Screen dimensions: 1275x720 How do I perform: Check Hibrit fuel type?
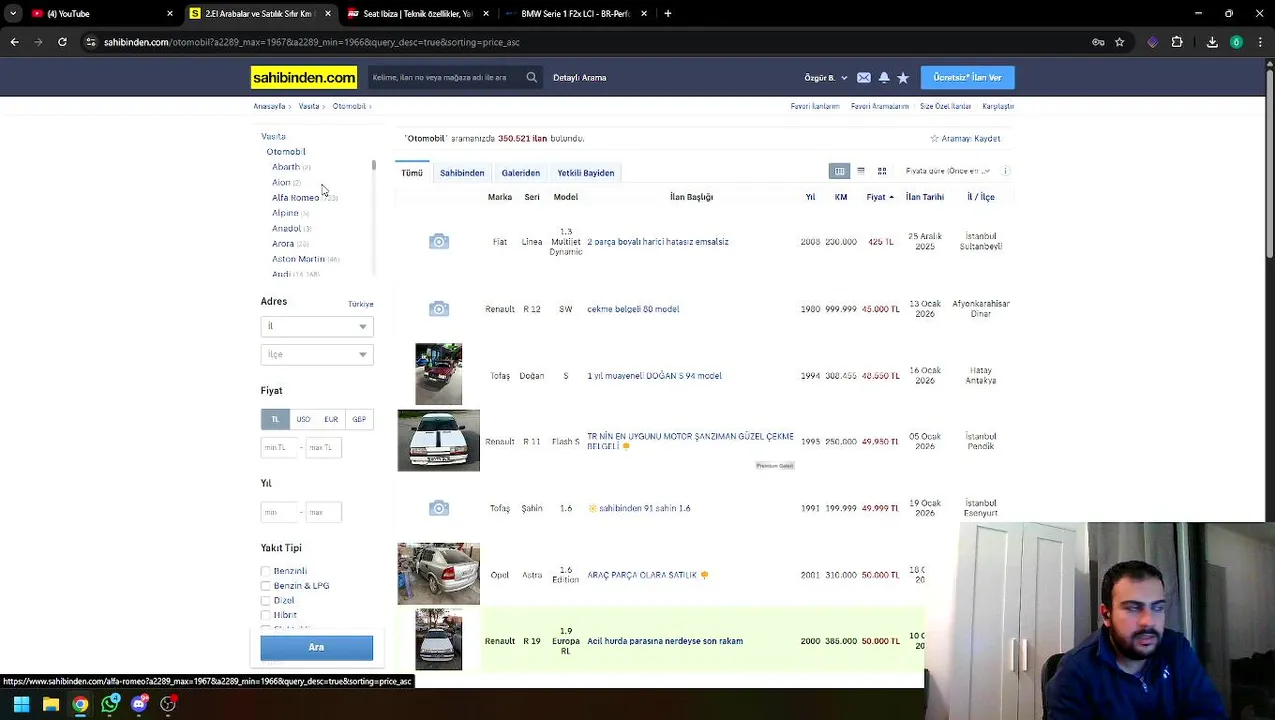click(266, 615)
